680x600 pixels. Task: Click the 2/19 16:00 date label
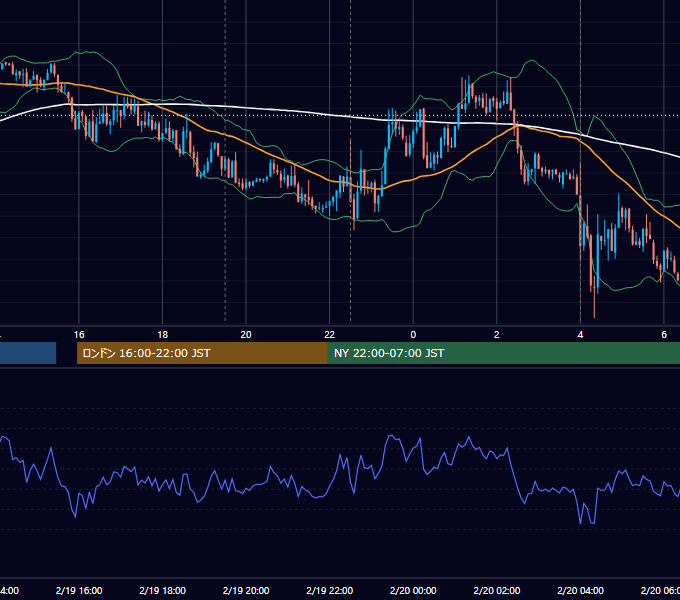79,590
